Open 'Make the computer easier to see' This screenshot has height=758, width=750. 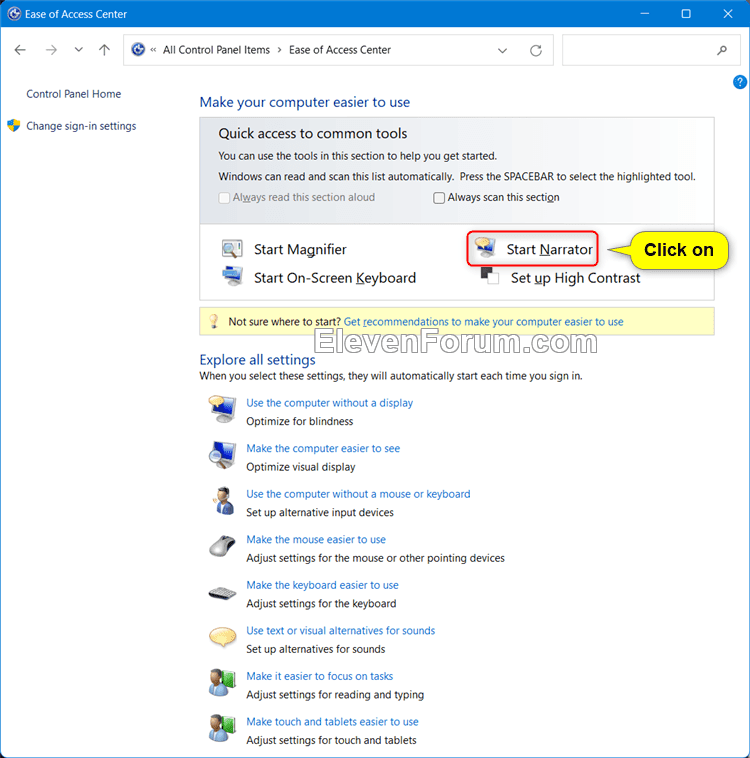pos(323,448)
